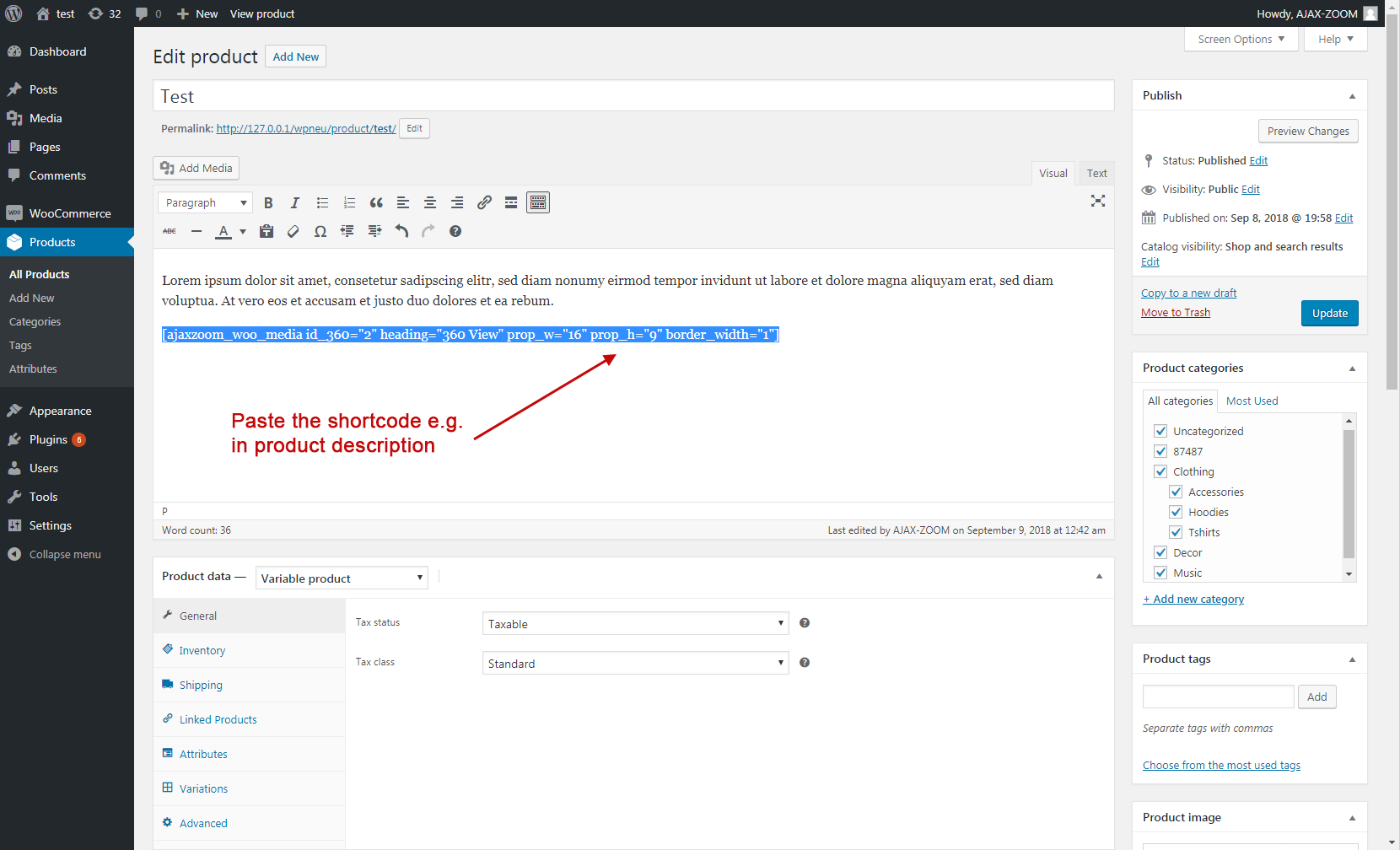Apply blockquote formatting
This screenshot has height=850, width=1400.
pos(376,202)
